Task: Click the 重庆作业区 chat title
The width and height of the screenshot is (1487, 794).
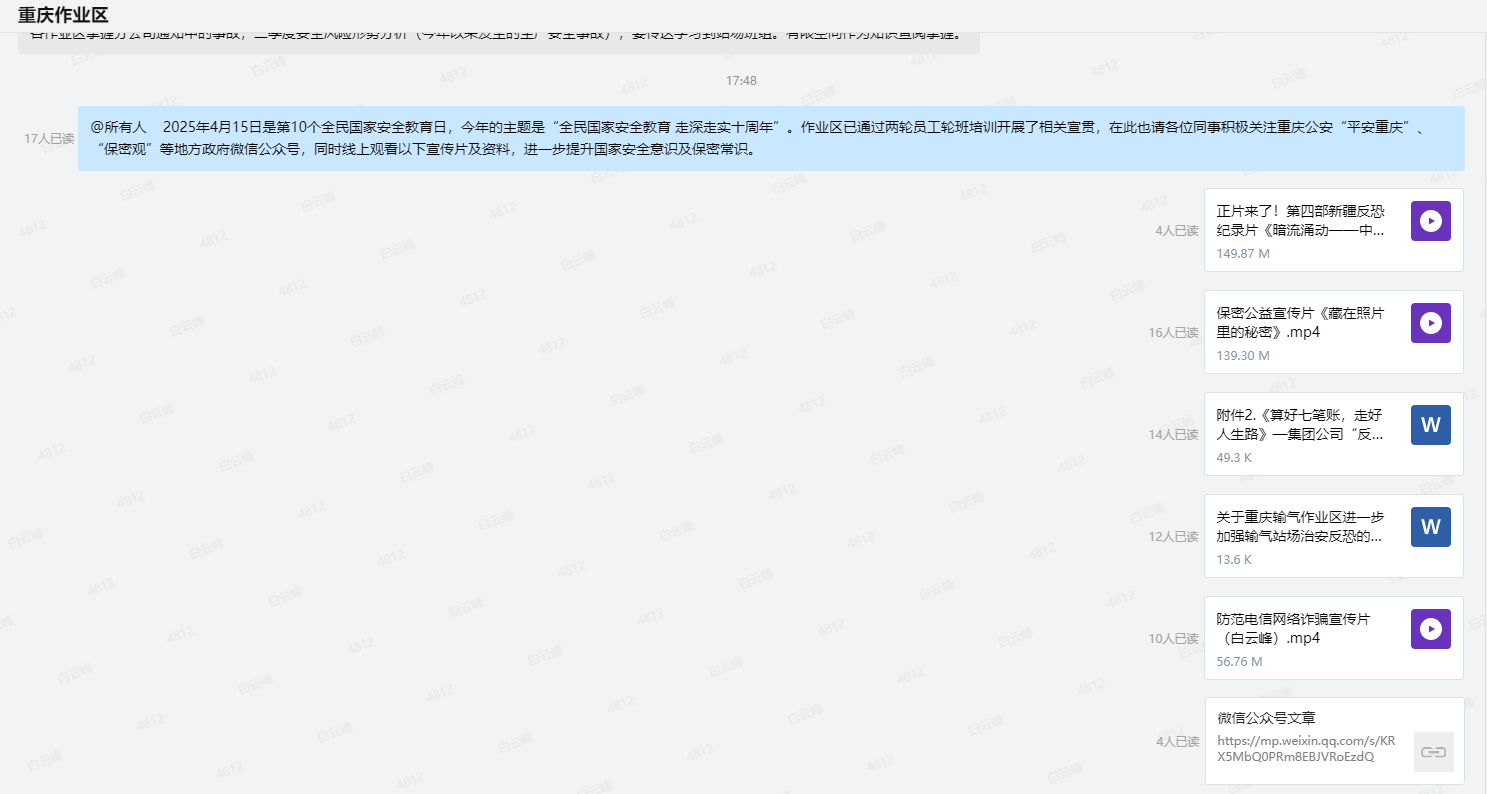Action: [63, 15]
